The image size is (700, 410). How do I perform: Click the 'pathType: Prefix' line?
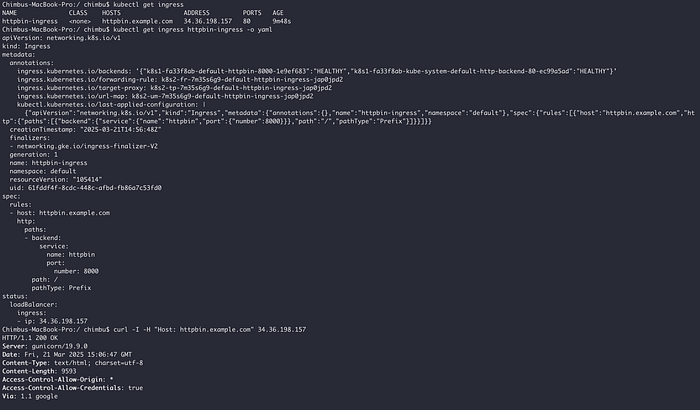(61, 288)
